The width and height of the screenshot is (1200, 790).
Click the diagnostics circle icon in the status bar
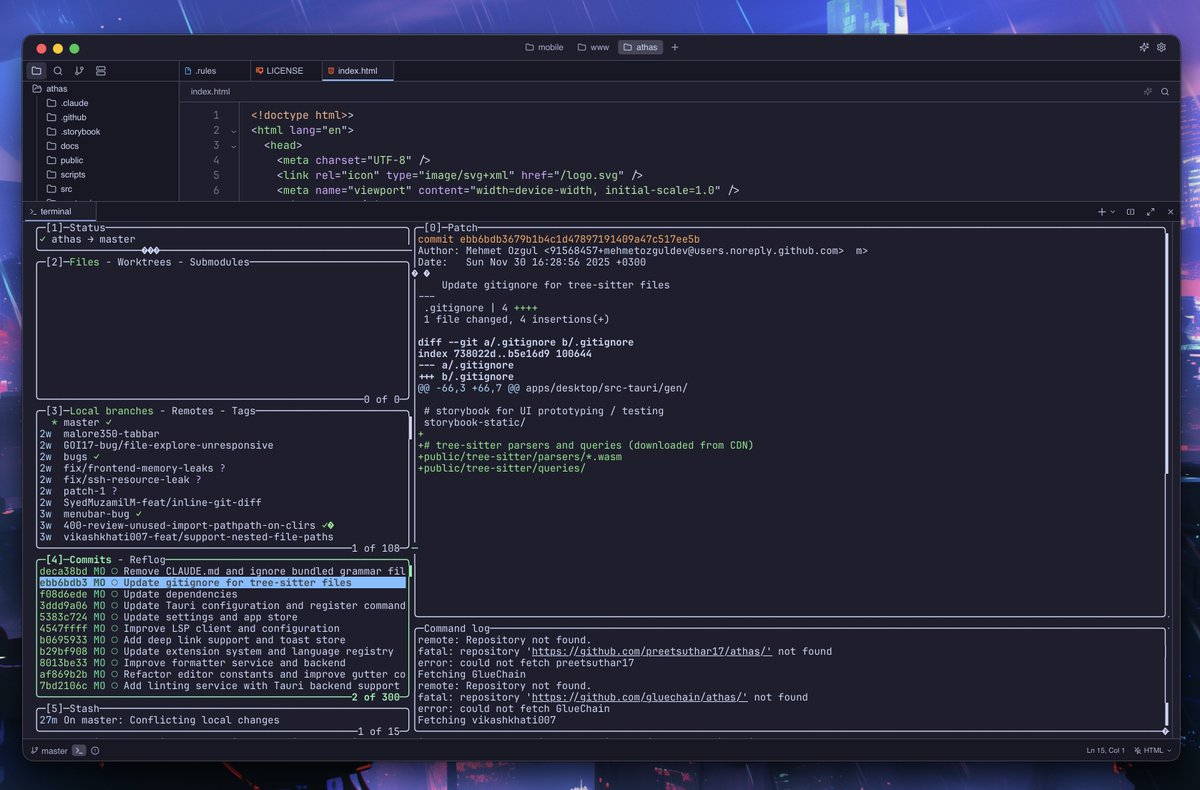pos(95,750)
